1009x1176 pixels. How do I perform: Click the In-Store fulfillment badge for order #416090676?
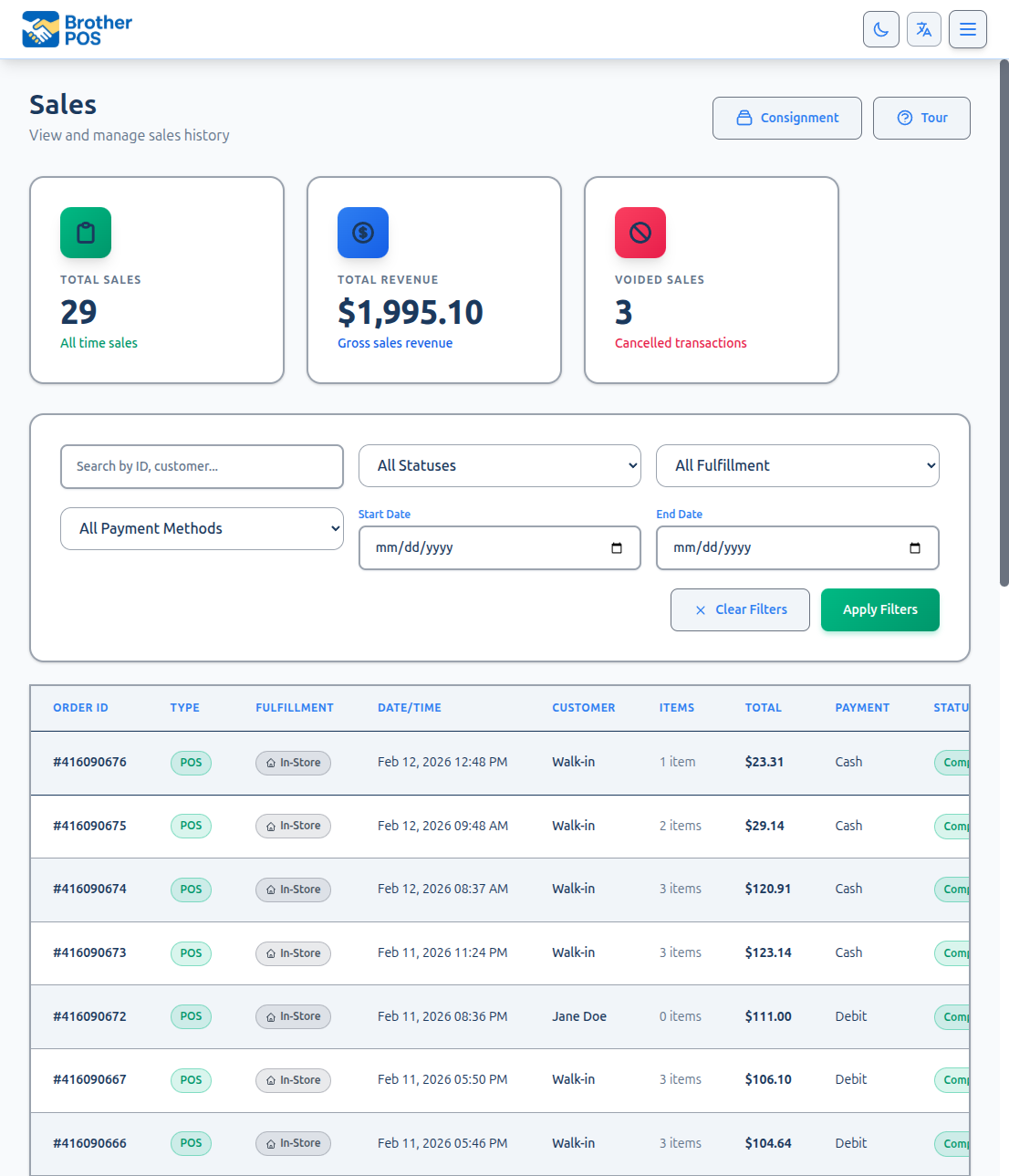coord(293,763)
